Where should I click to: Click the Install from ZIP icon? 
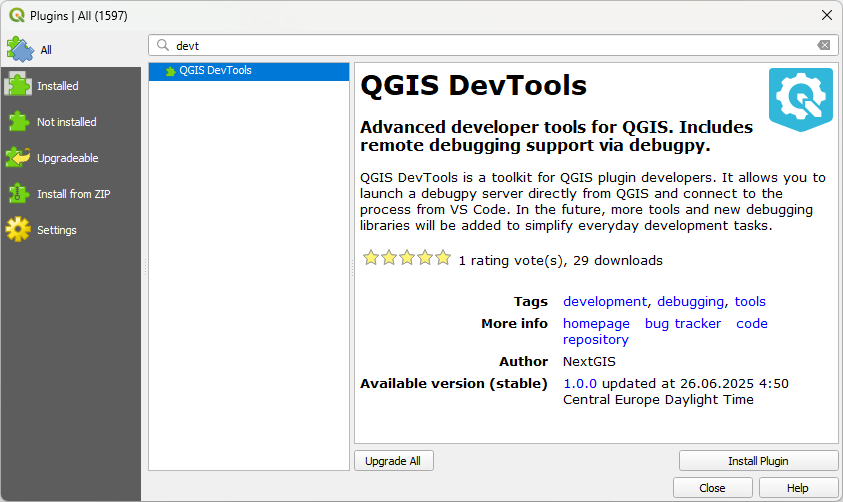click(18, 193)
